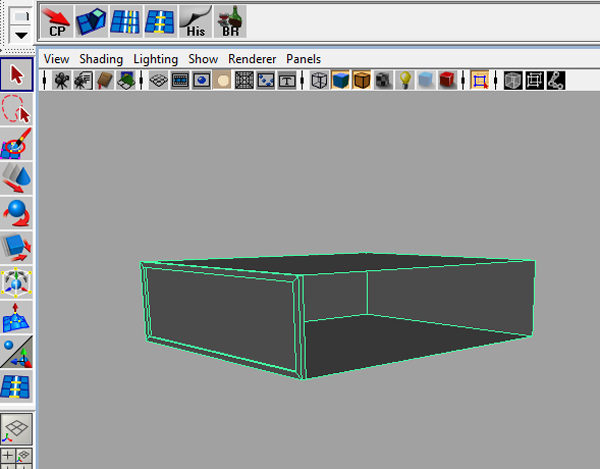Open the shelf options down-arrow menu
The image size is (600, 469).
tap(21, 35)
